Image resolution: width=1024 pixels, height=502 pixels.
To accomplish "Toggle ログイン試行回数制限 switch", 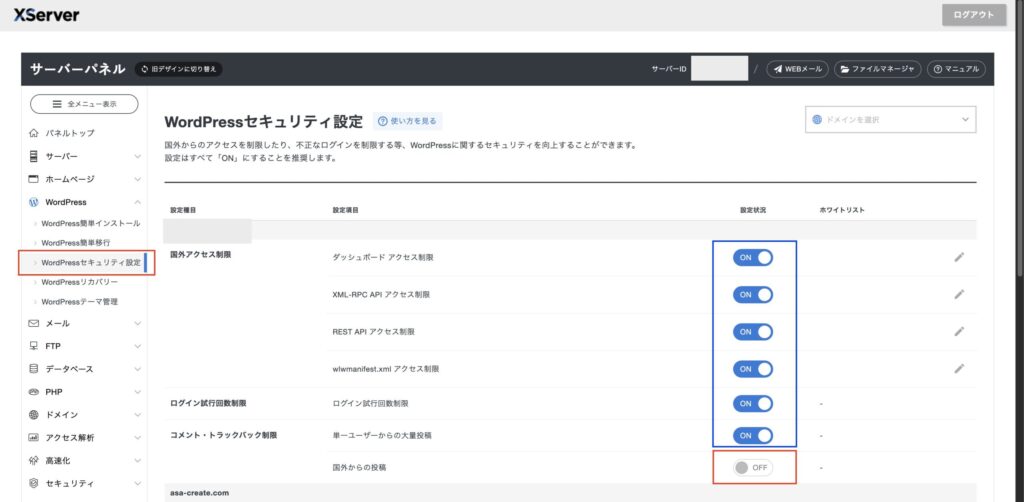I will 753,403.
